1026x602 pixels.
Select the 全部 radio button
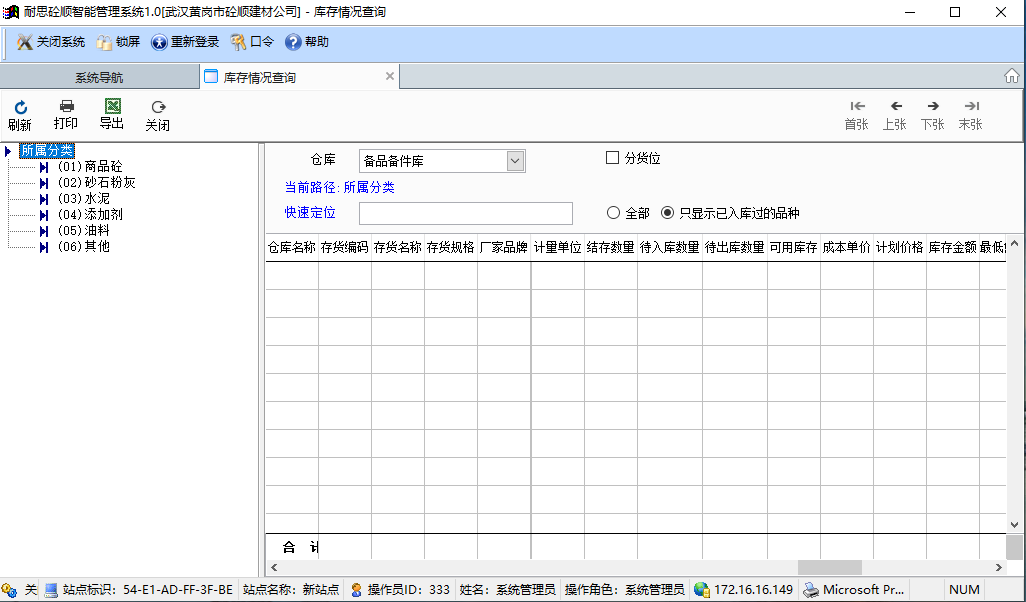coord(613,213)
